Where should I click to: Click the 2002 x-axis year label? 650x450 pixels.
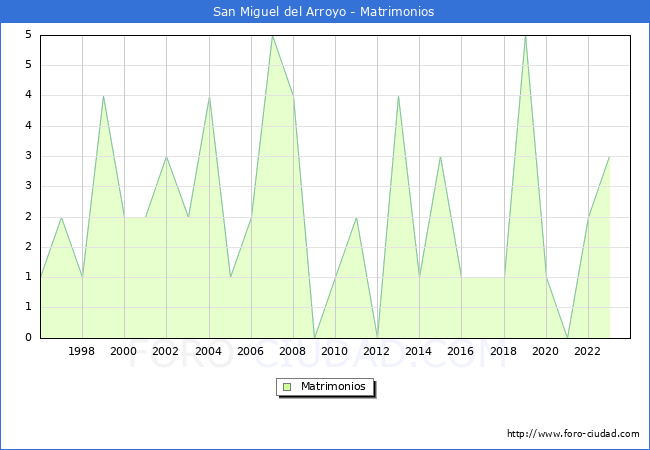click(166, 351)
